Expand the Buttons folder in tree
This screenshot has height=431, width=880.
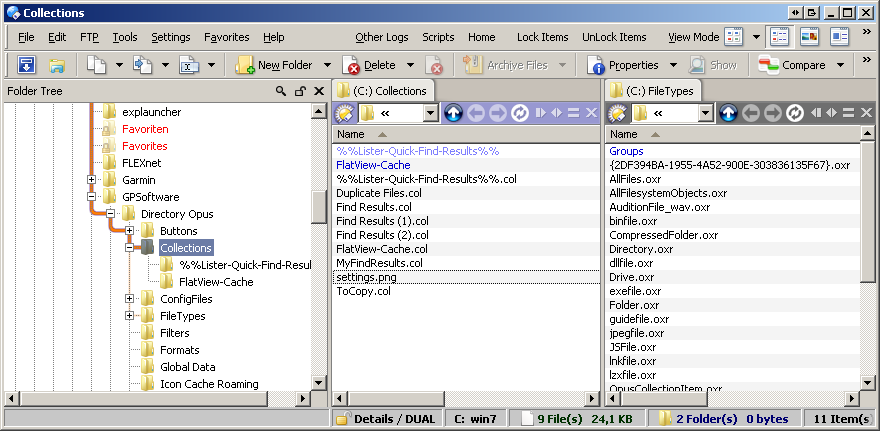tap(130, 231)
